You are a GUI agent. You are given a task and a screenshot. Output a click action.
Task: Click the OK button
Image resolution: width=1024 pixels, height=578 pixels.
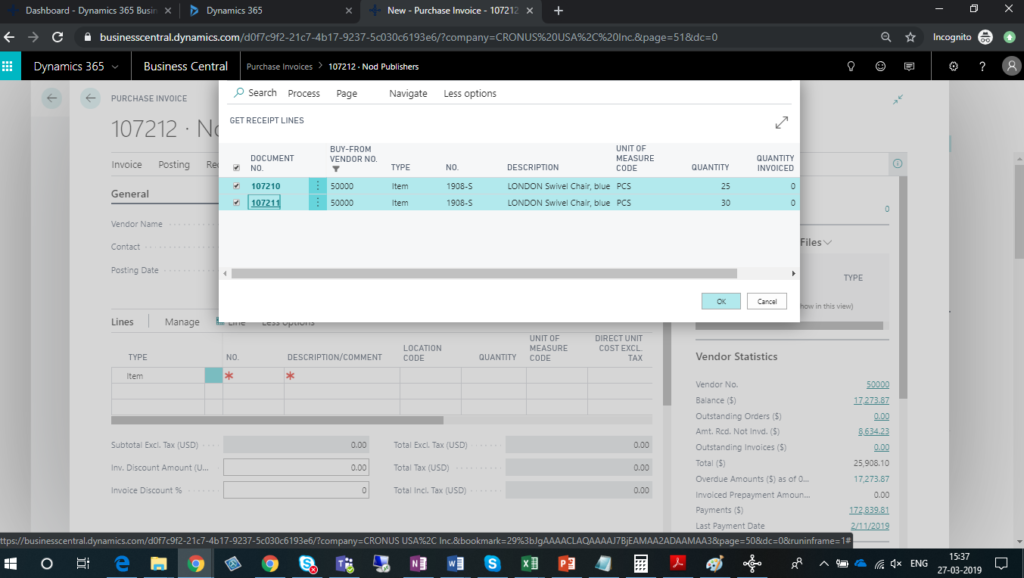pyautogui.click(x=721, y=301)
